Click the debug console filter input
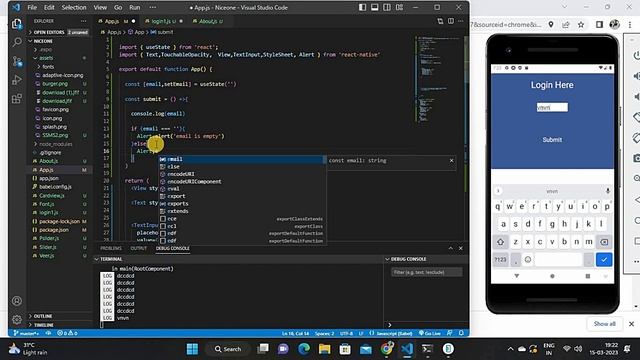 coord(427,272)
